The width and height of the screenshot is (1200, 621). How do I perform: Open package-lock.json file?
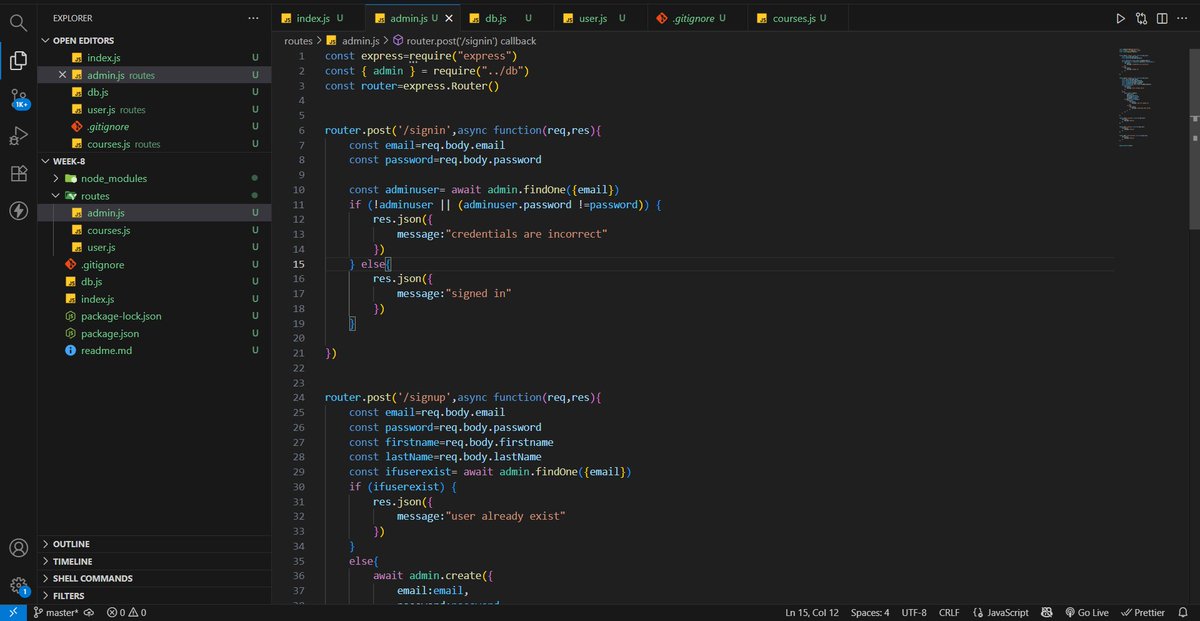154,316
